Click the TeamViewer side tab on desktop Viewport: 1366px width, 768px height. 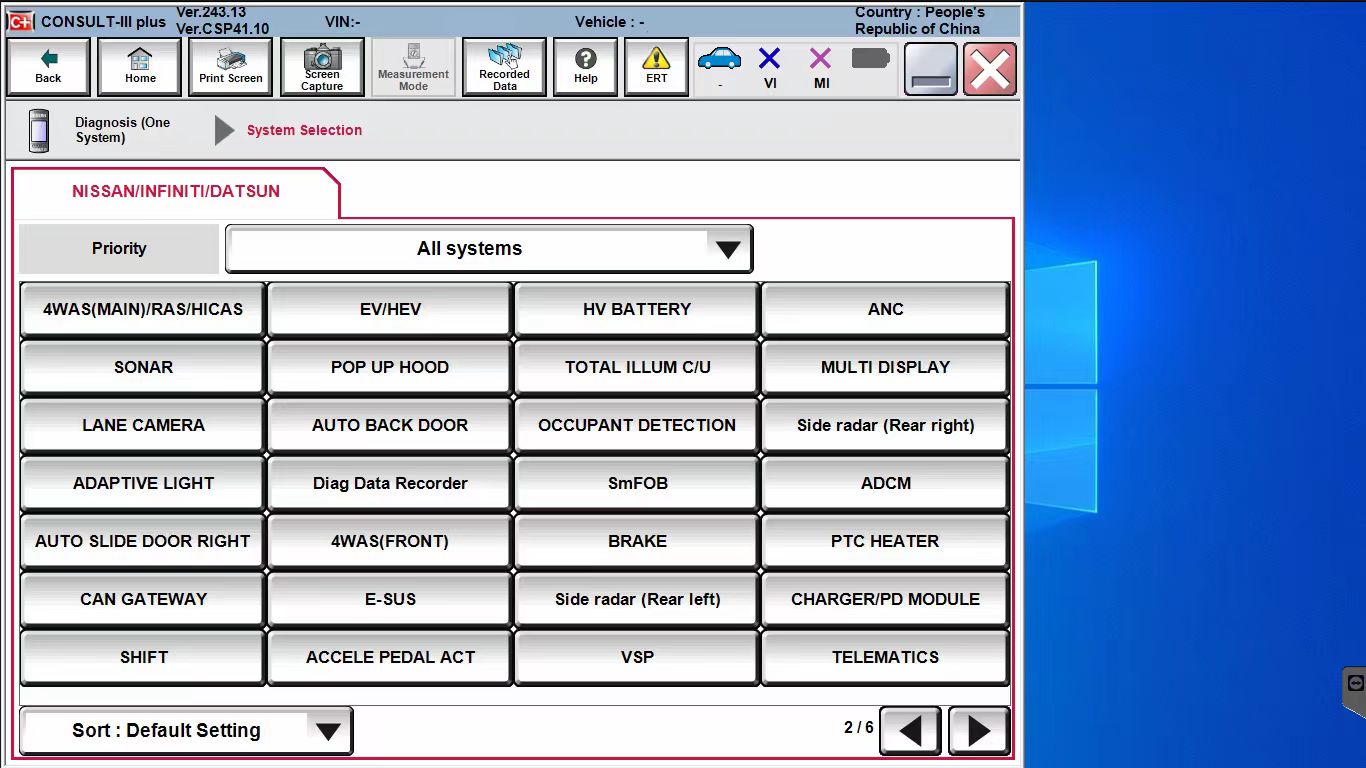click(1354, 692)
